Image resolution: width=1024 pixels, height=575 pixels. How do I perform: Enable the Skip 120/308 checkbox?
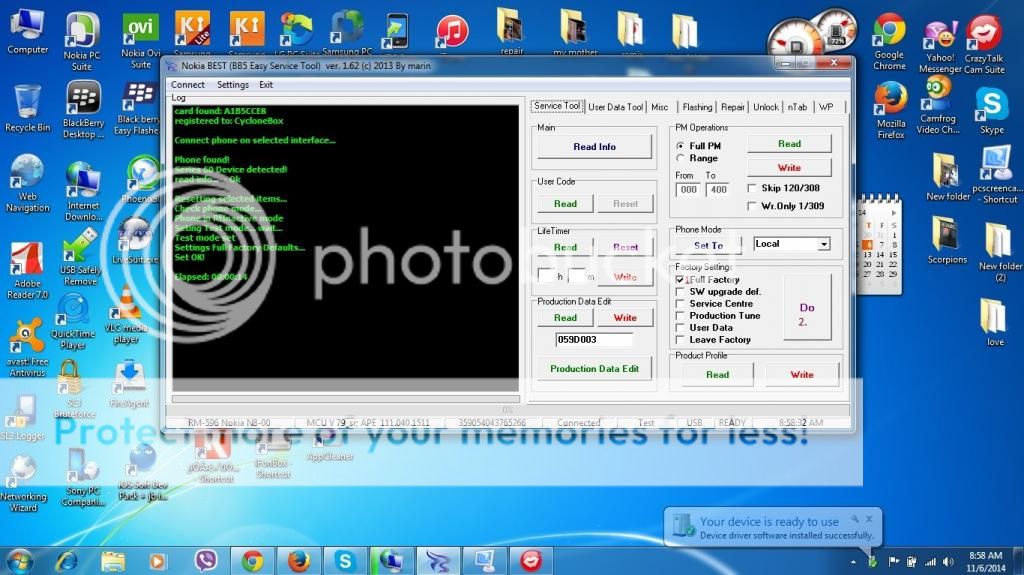coord(752,188)
